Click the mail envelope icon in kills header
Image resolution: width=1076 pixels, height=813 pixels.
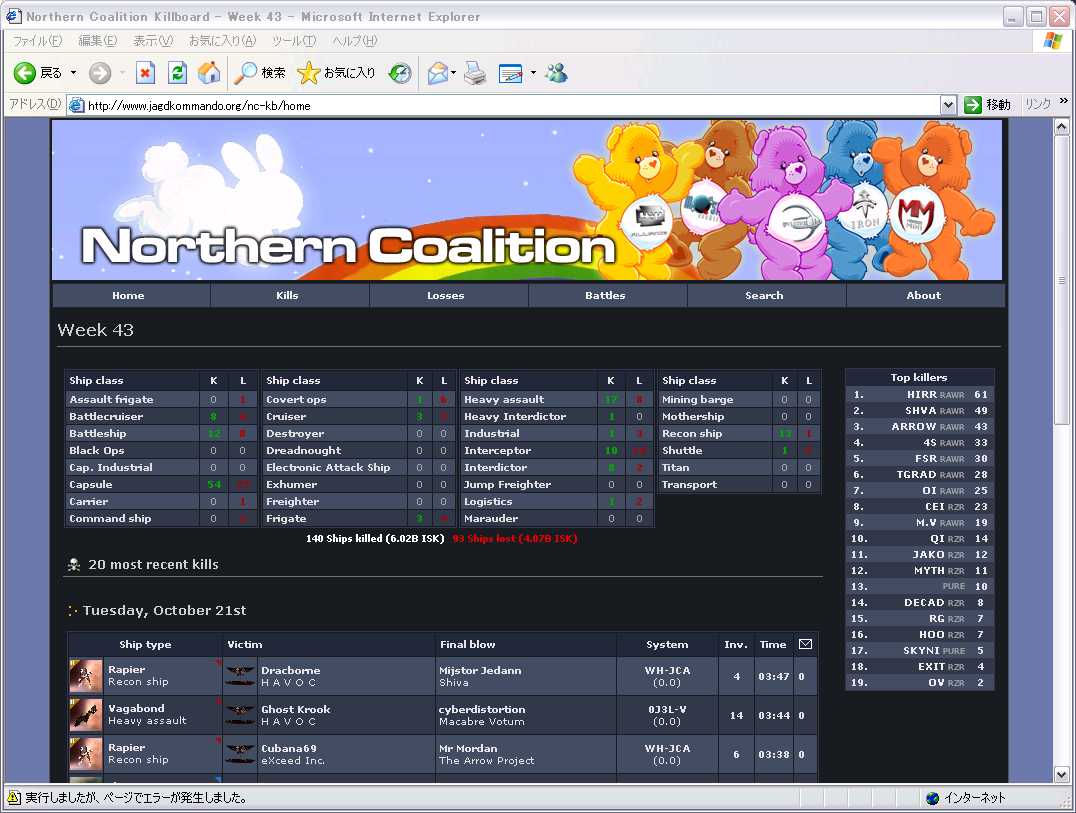point(806,644)
